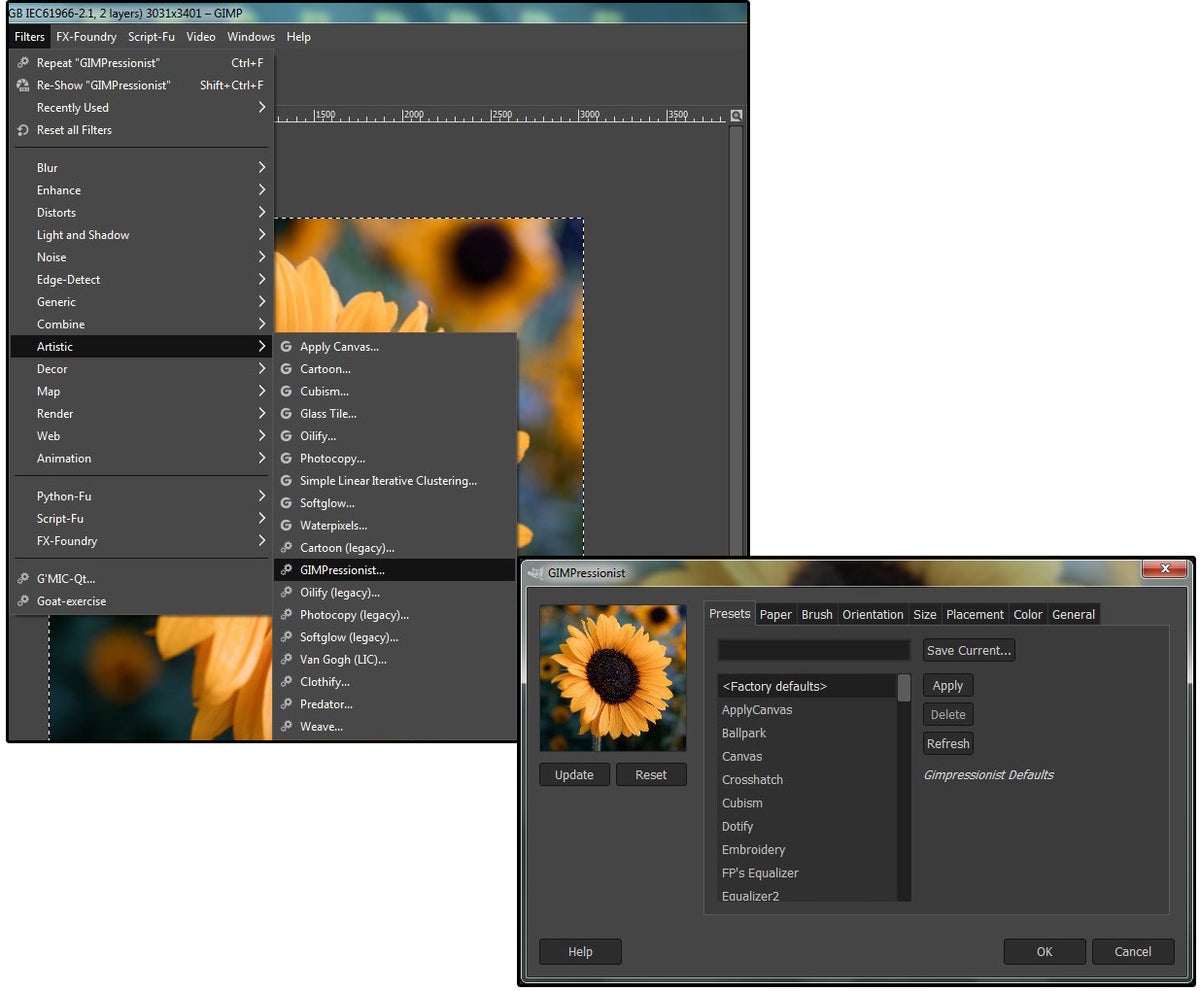
Task: Choose the FP's Equalizer preset
Action: point(807,873)
